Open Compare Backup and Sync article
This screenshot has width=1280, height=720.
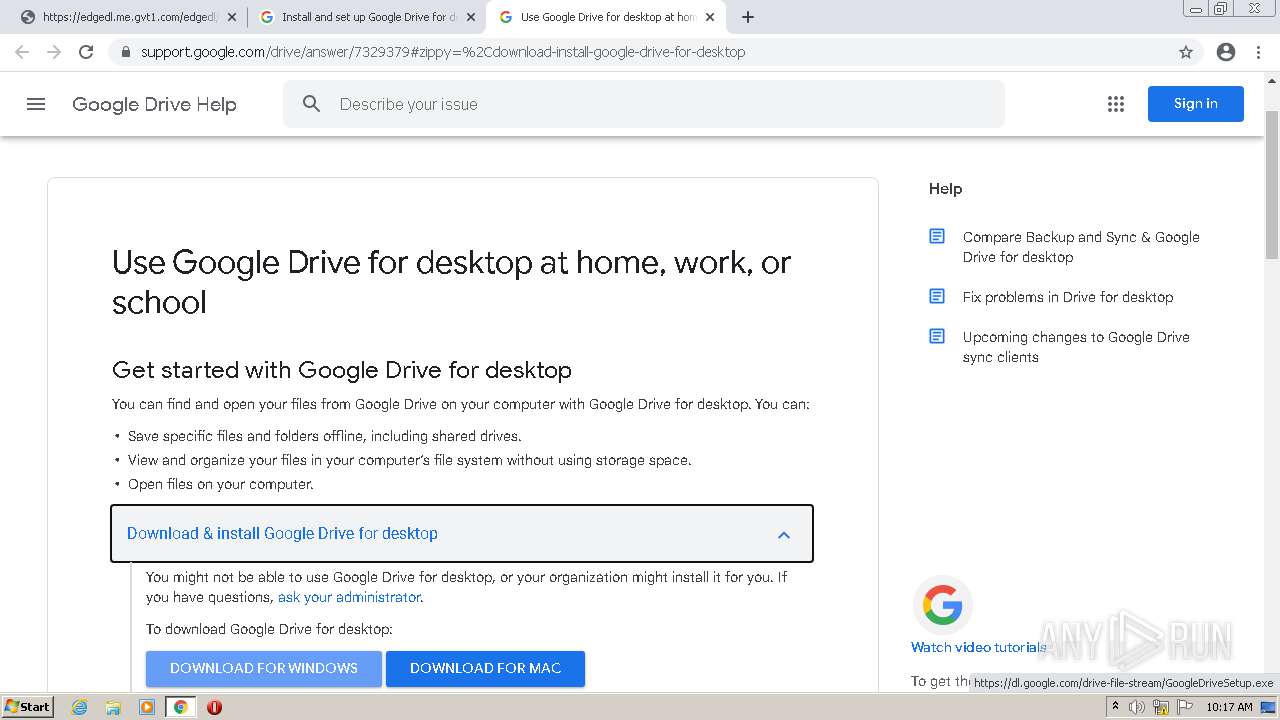tap(1081, 247)
